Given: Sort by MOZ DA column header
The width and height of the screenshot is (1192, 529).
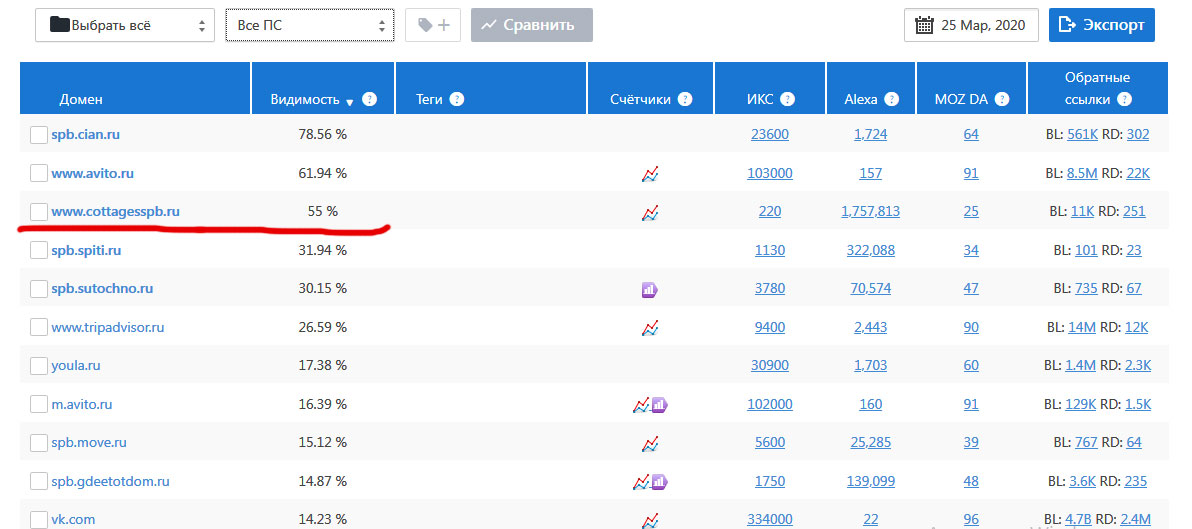Looking at the screenshot, I should [x=962, y=100].
